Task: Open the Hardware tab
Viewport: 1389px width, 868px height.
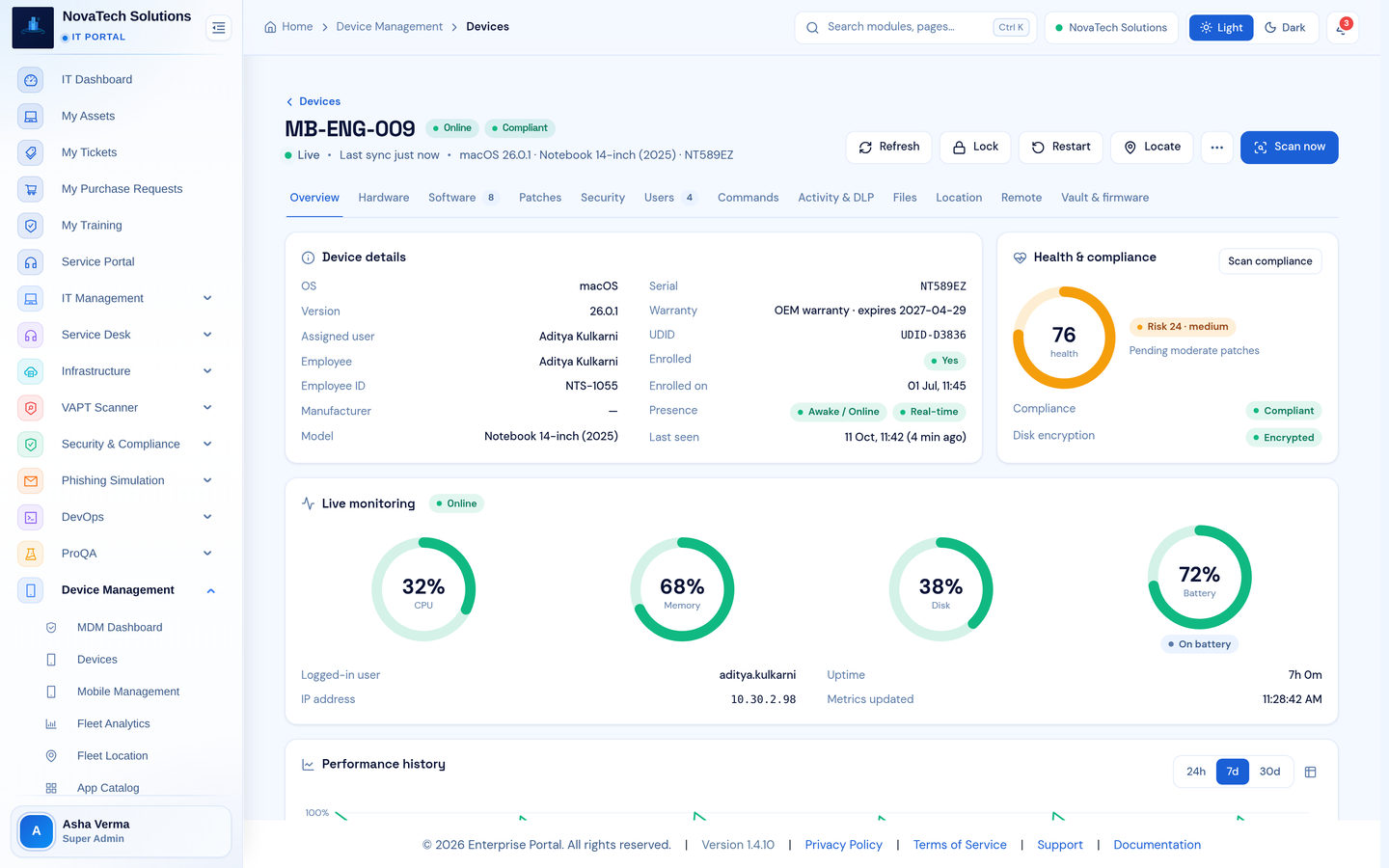Action: (x=384, y=198)
